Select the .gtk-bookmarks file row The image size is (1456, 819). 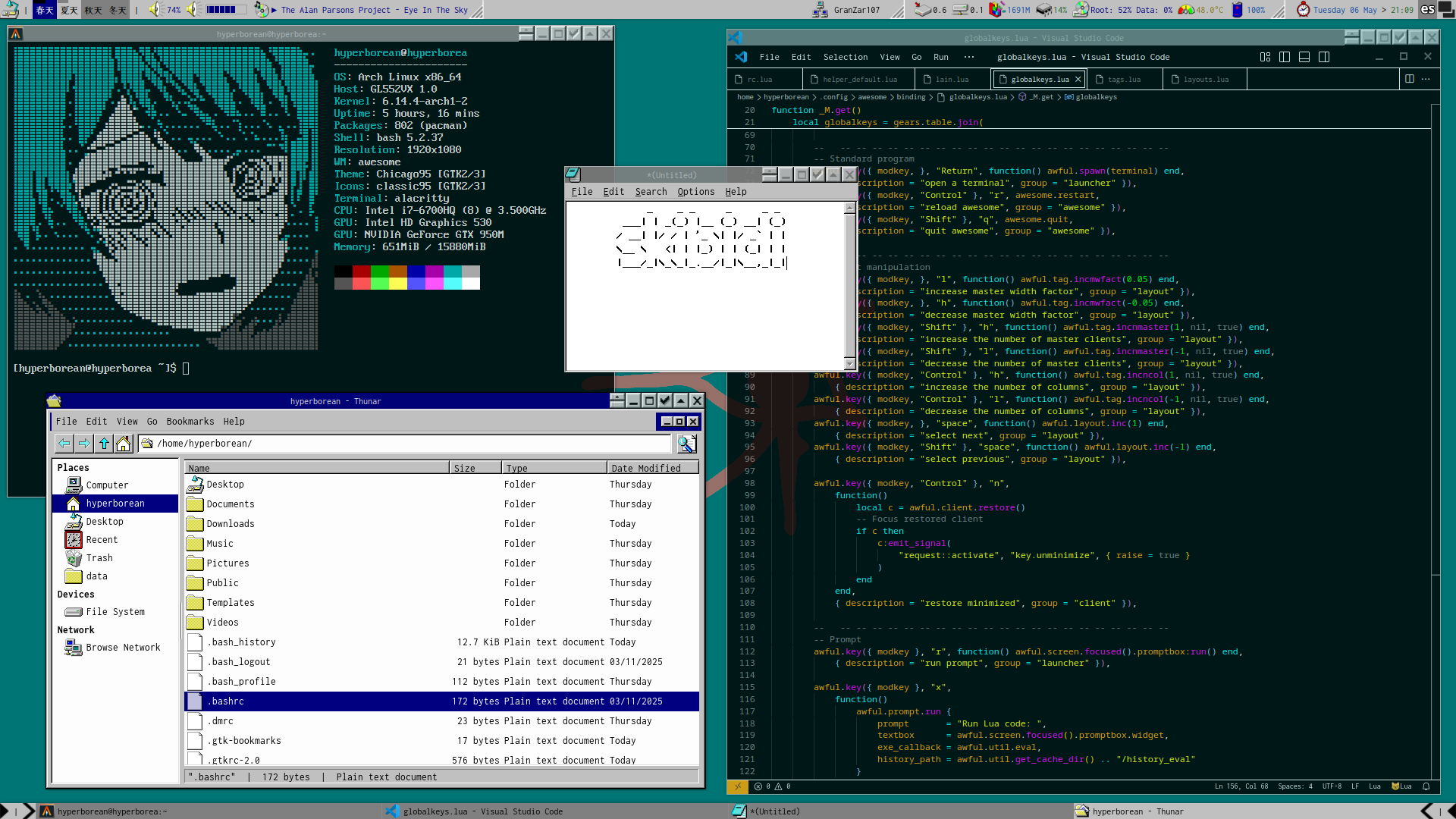441,741
